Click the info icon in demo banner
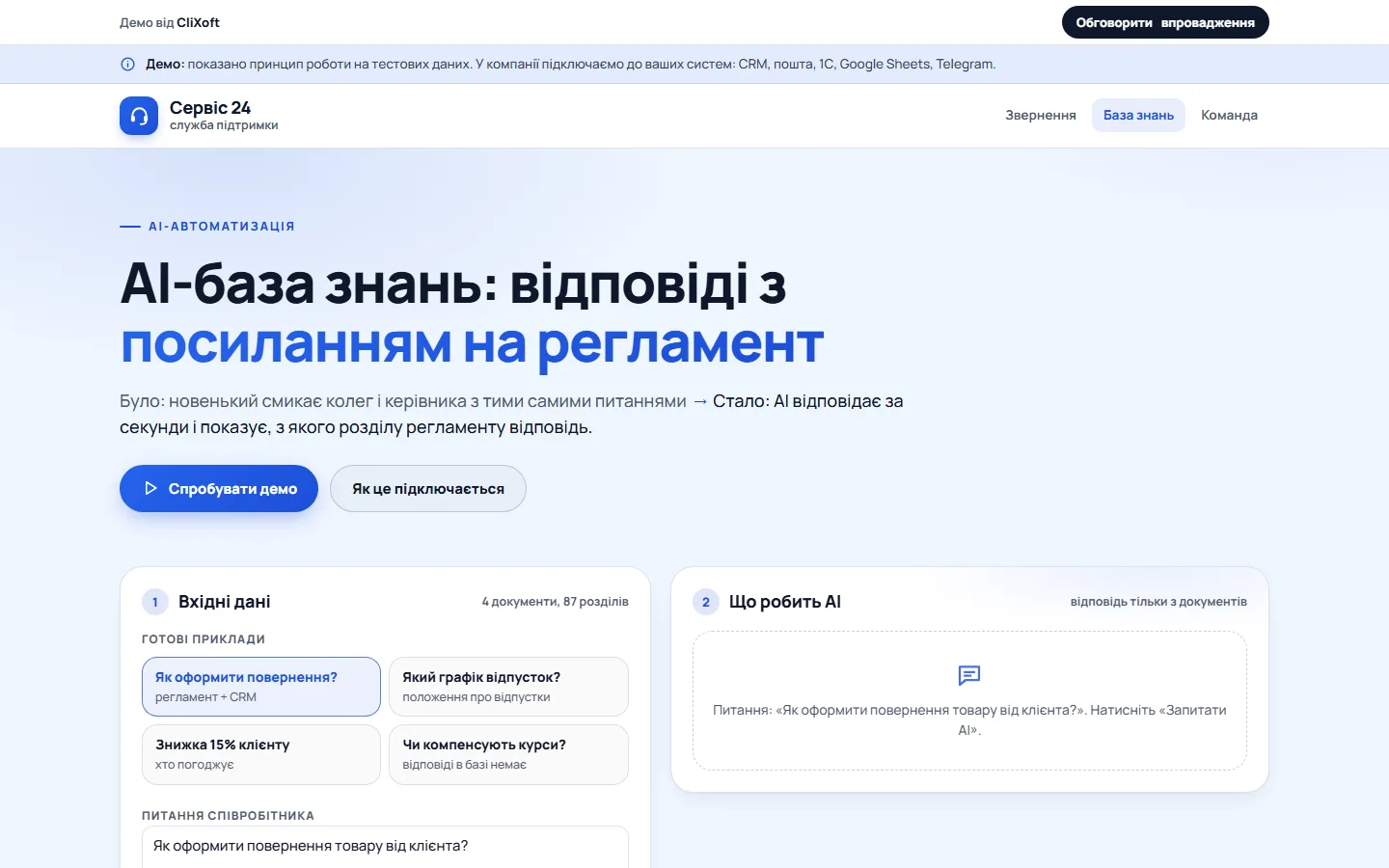 coord(127,65)
